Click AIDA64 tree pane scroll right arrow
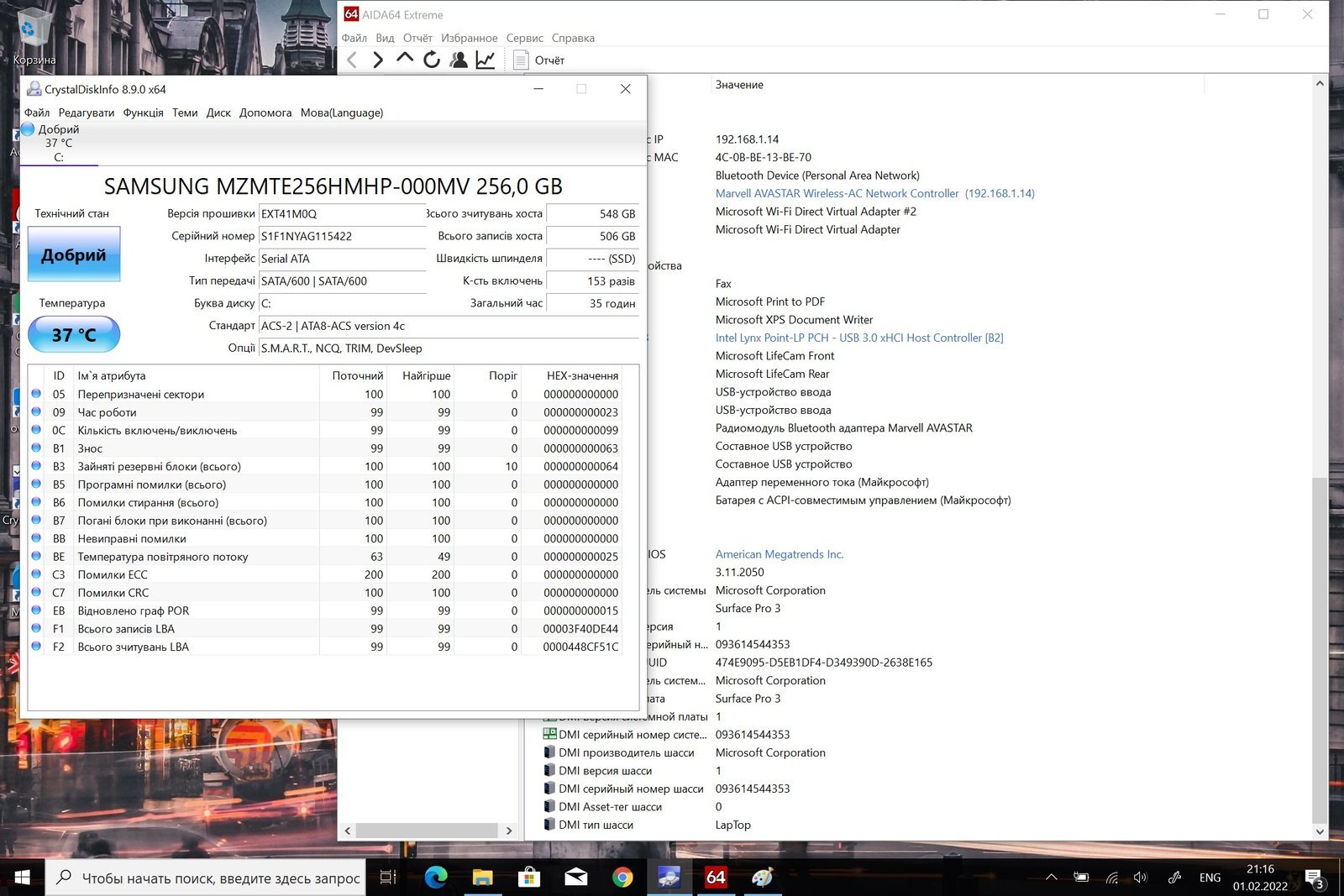Image resolution: width=1344 pixels, height=896 pixels. click(x=509, y=831)
